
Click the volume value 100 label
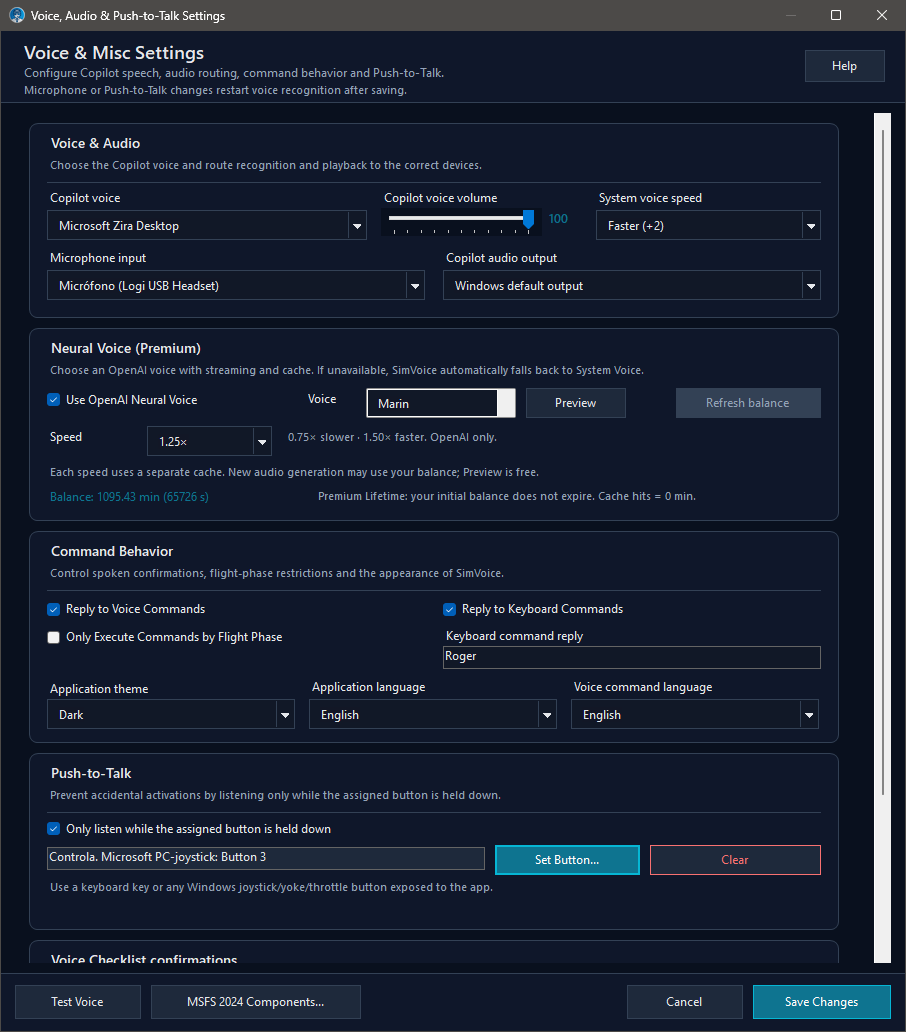558,219
